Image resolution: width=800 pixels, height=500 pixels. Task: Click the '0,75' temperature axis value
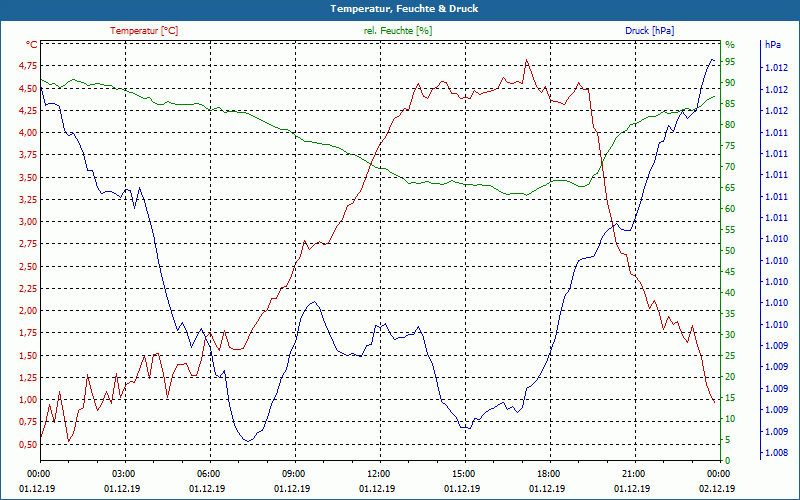coord(29,422)
